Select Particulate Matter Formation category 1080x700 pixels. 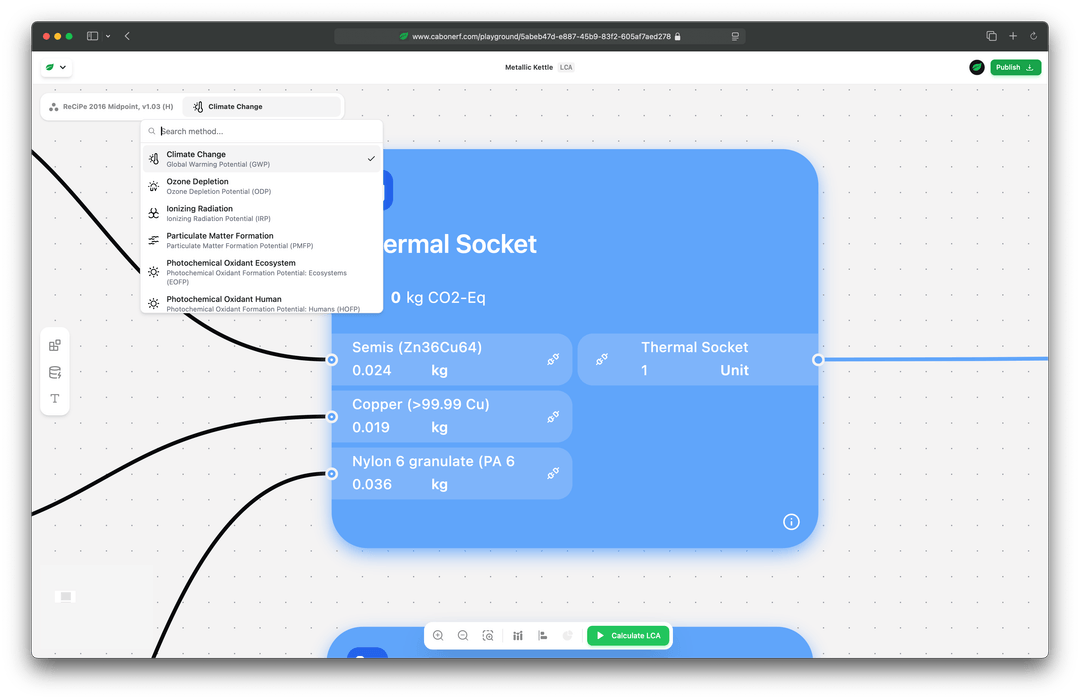coord(262,240)
